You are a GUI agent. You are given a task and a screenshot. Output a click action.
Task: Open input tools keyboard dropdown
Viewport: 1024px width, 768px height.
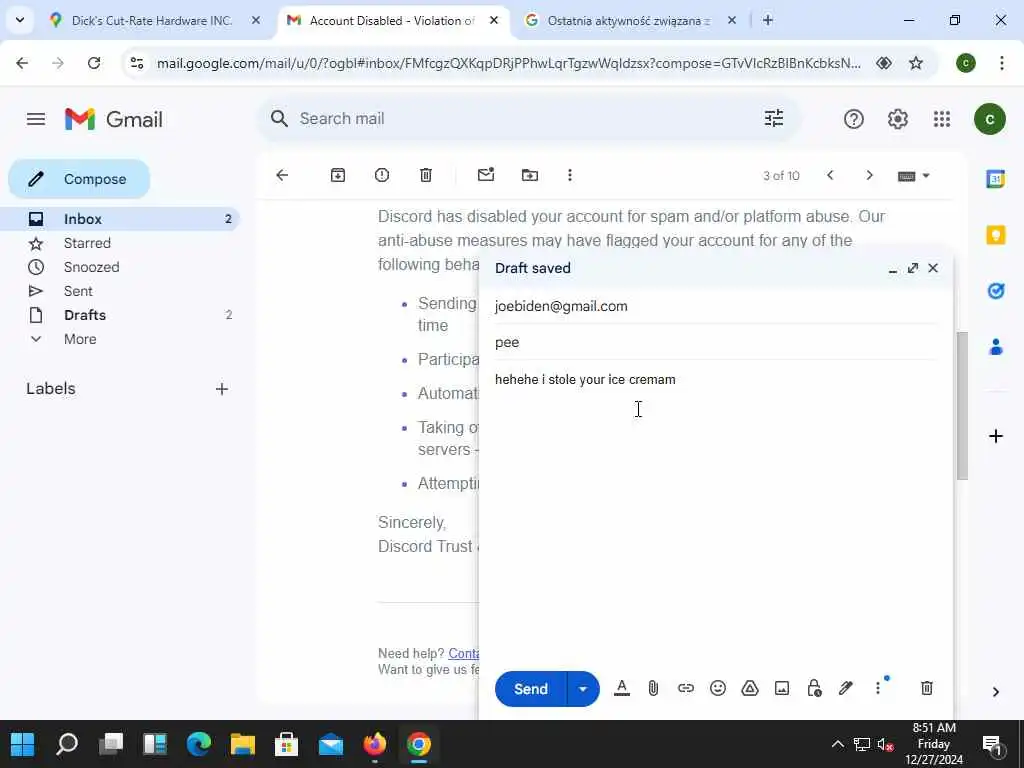(x=914, y=176)
